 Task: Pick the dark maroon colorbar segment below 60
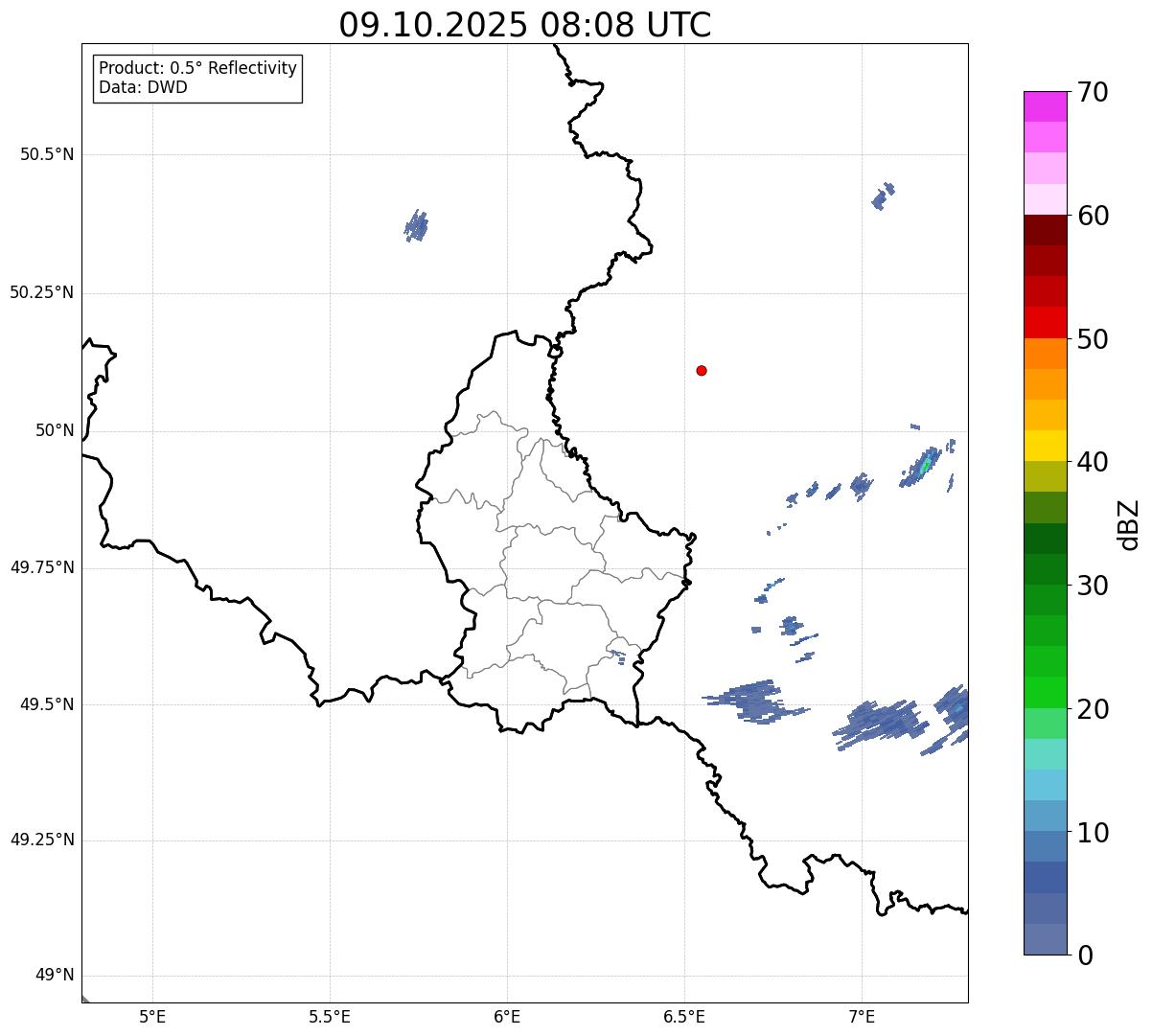tap(1045, 230)
